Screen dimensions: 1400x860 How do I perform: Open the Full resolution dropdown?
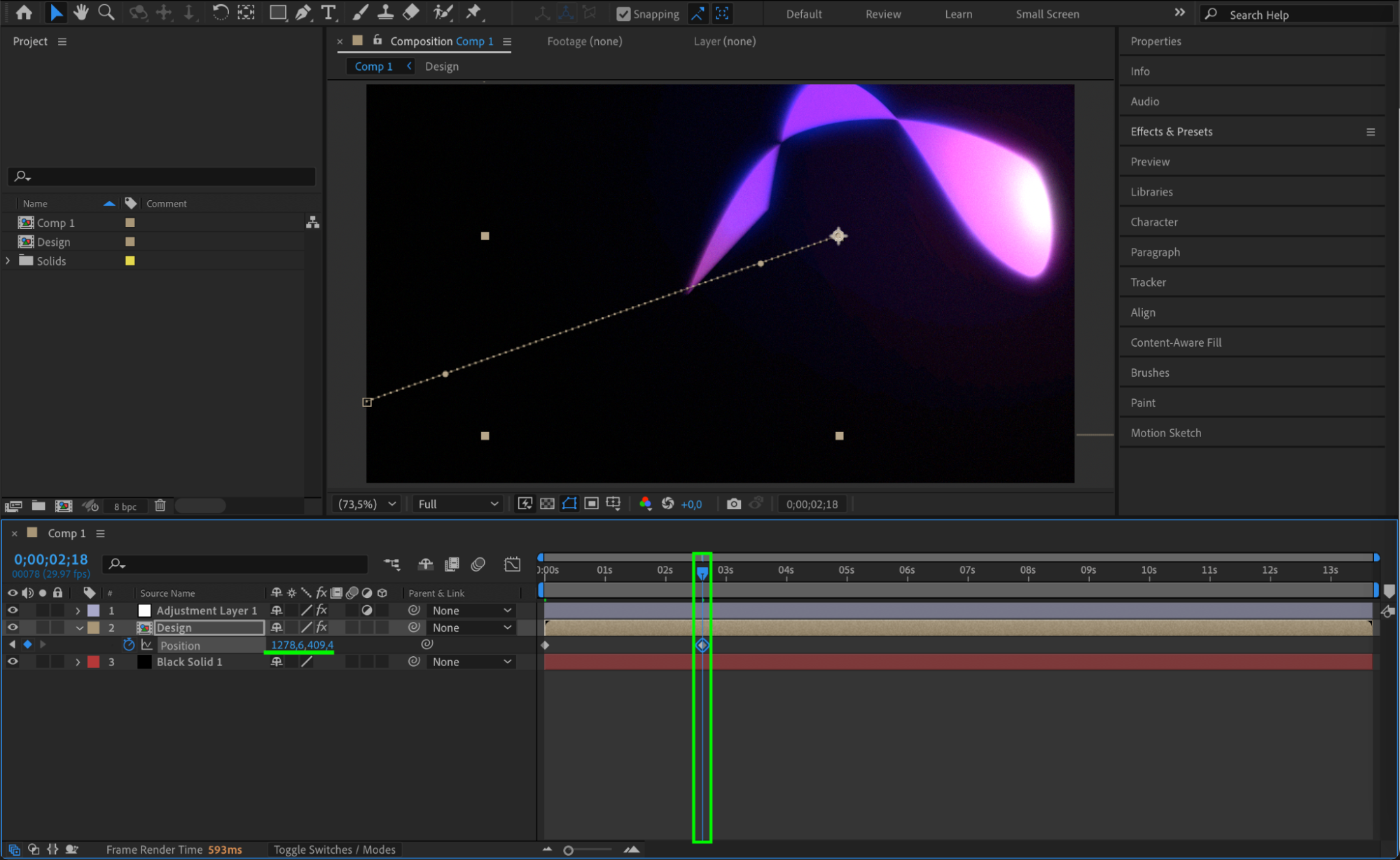(x=458, y=504)
